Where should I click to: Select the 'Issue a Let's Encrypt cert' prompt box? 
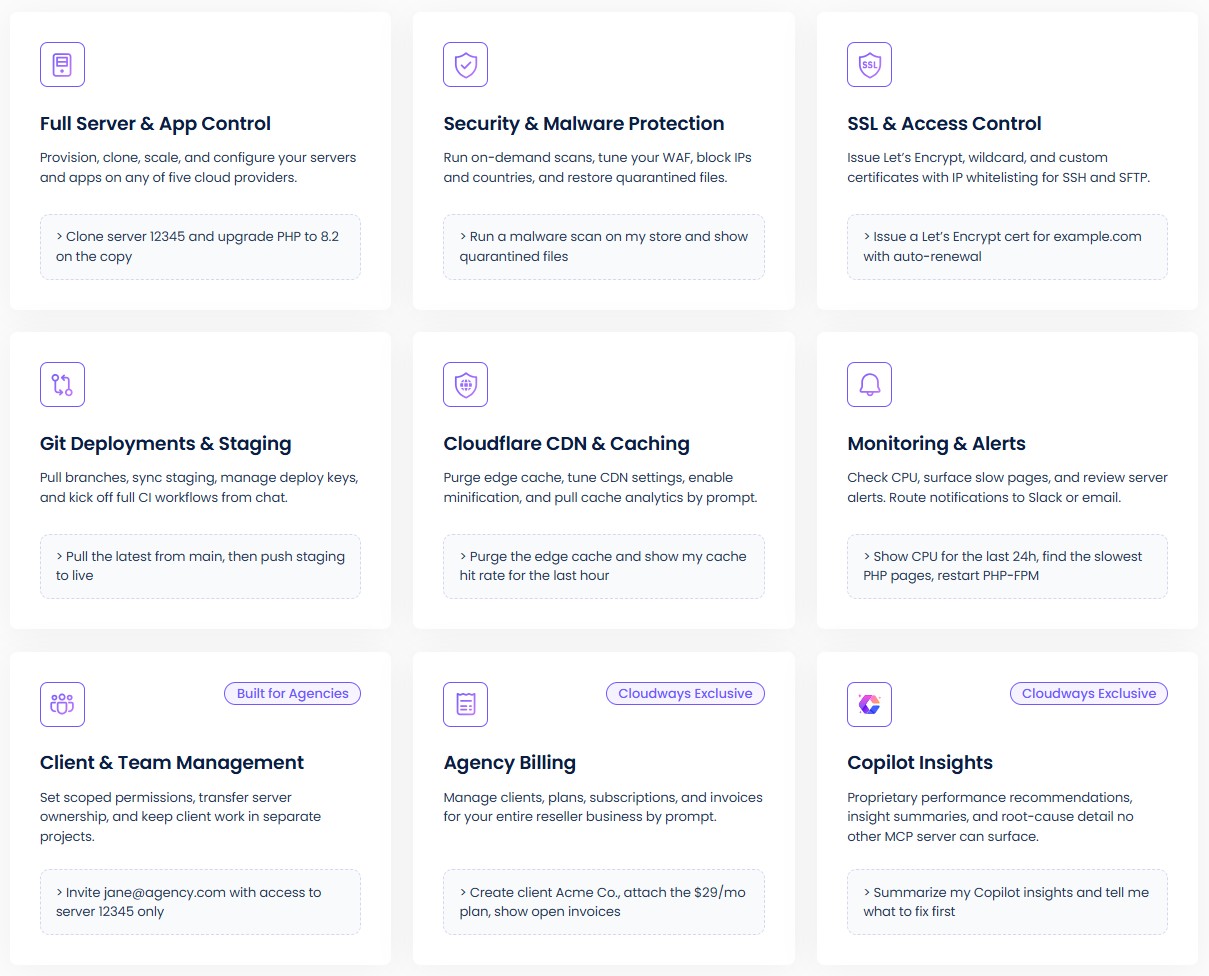(x=1007, y=247)
